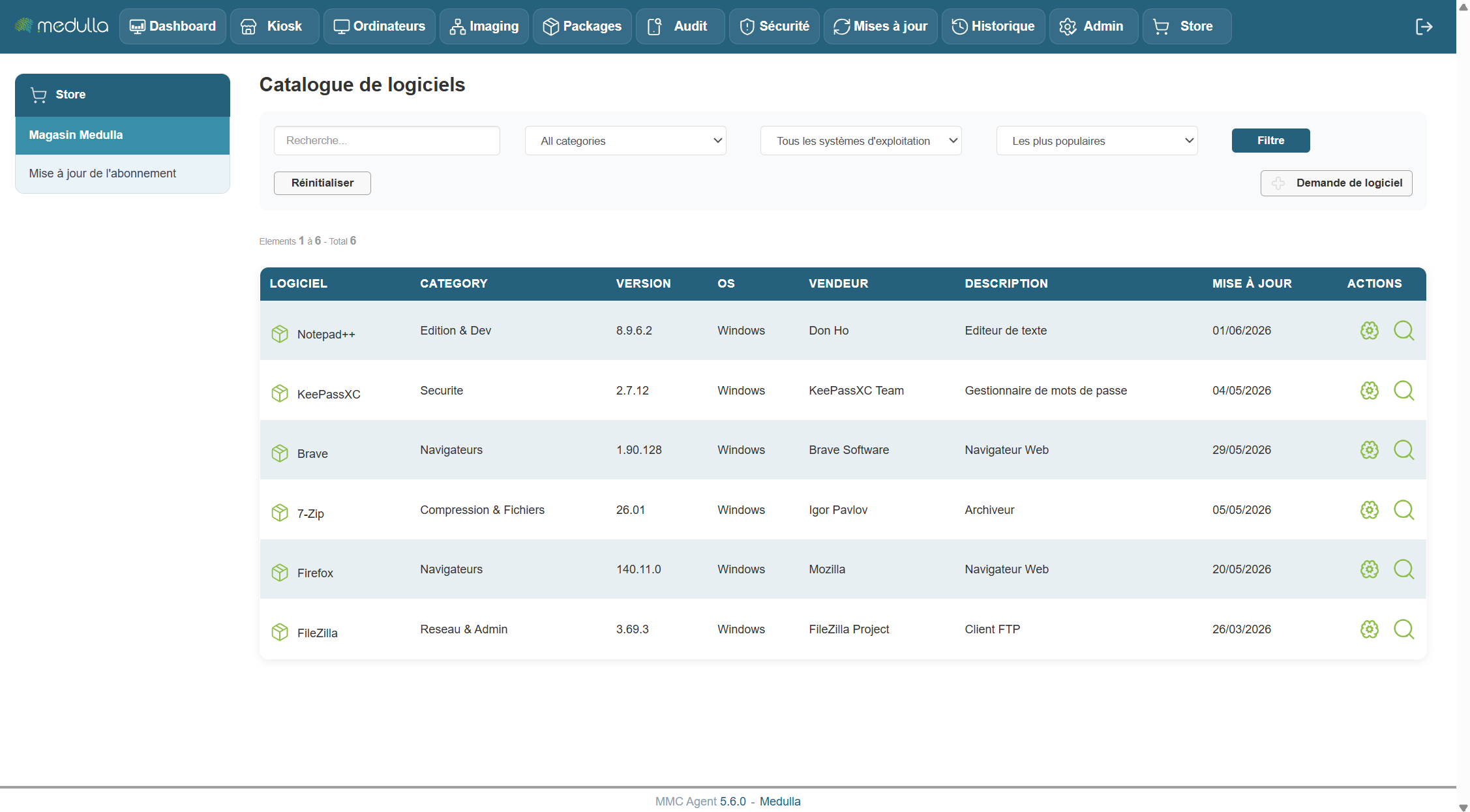1470x812 pixels.
Task: Open the Les plus populaires sort dropdown
Action: (1097, 141)
